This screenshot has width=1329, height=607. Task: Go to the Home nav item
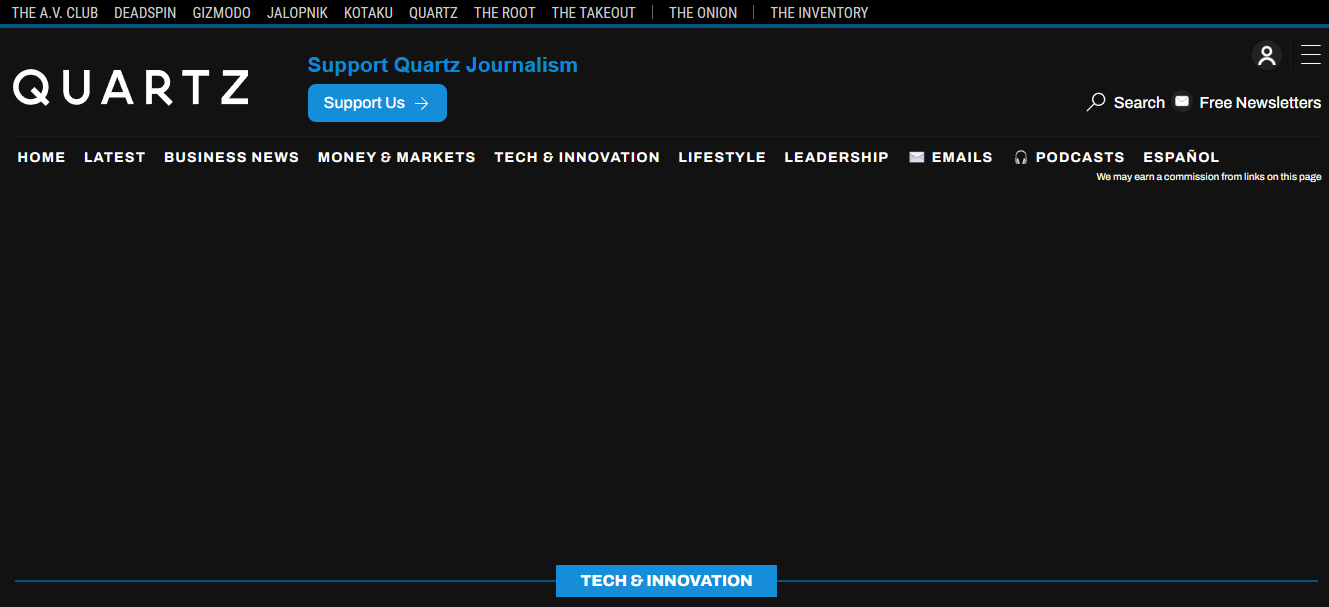(41, 157)
